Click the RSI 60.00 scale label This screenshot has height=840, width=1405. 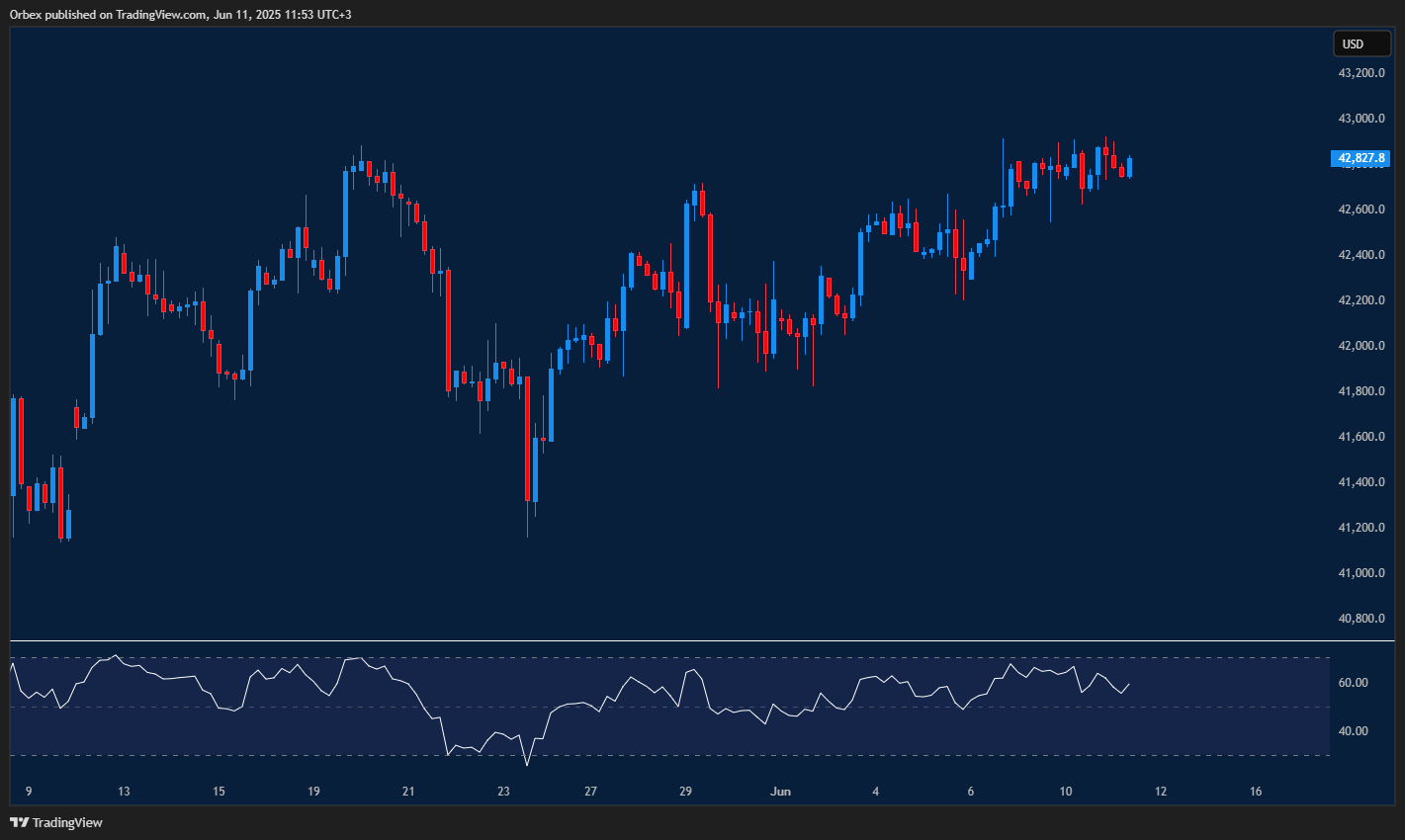(x=1354, y=683)
